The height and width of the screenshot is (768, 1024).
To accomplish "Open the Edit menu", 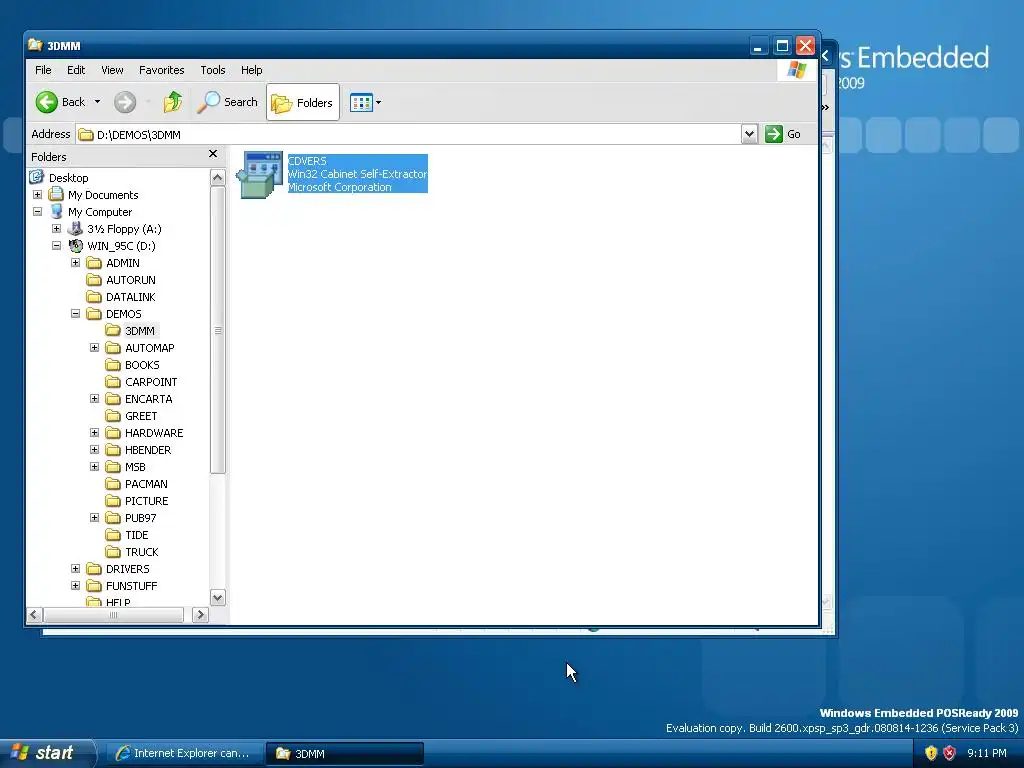I will coord(76,70).
